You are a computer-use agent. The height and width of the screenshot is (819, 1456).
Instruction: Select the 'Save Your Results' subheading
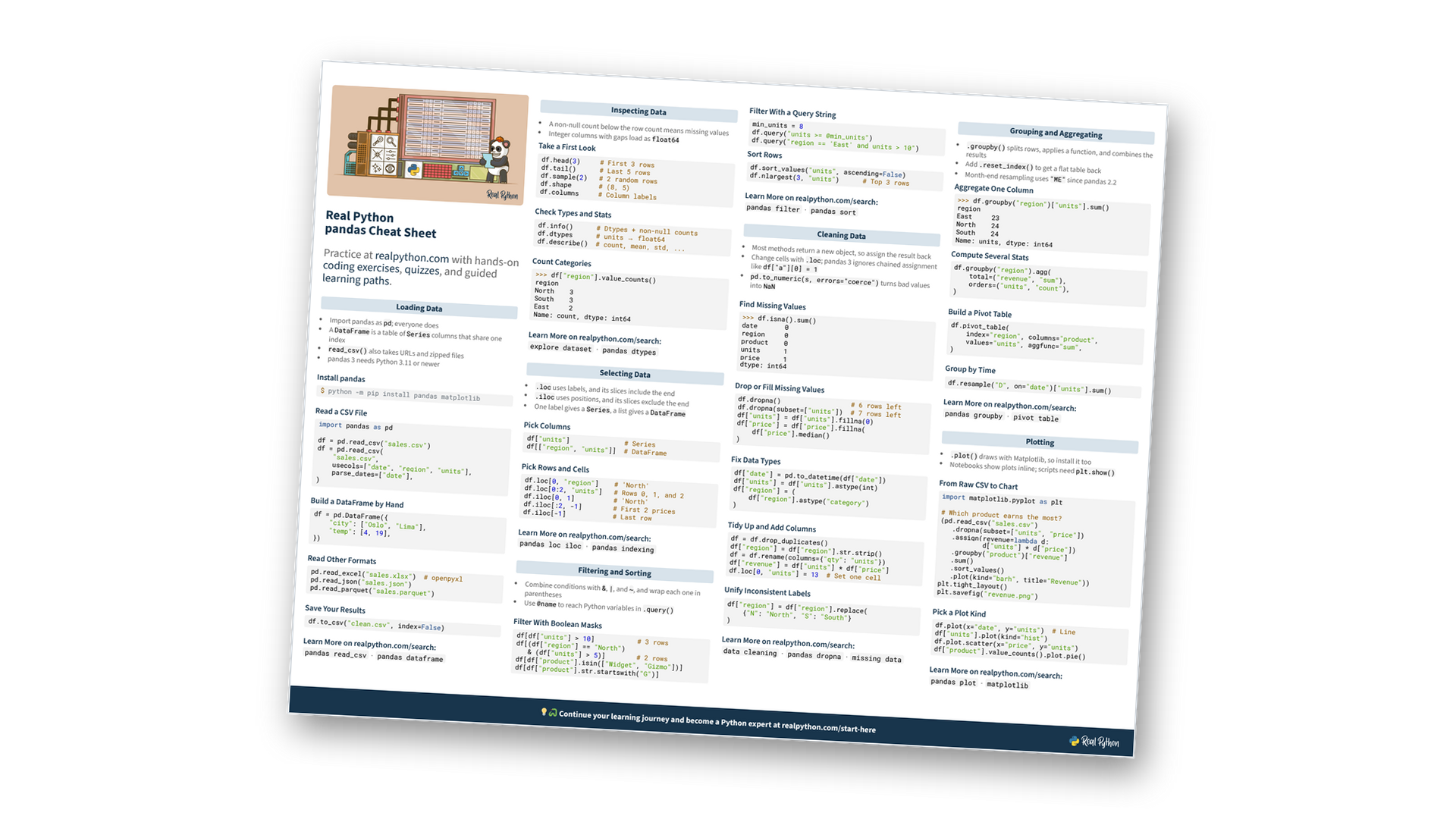click(334, 609)
